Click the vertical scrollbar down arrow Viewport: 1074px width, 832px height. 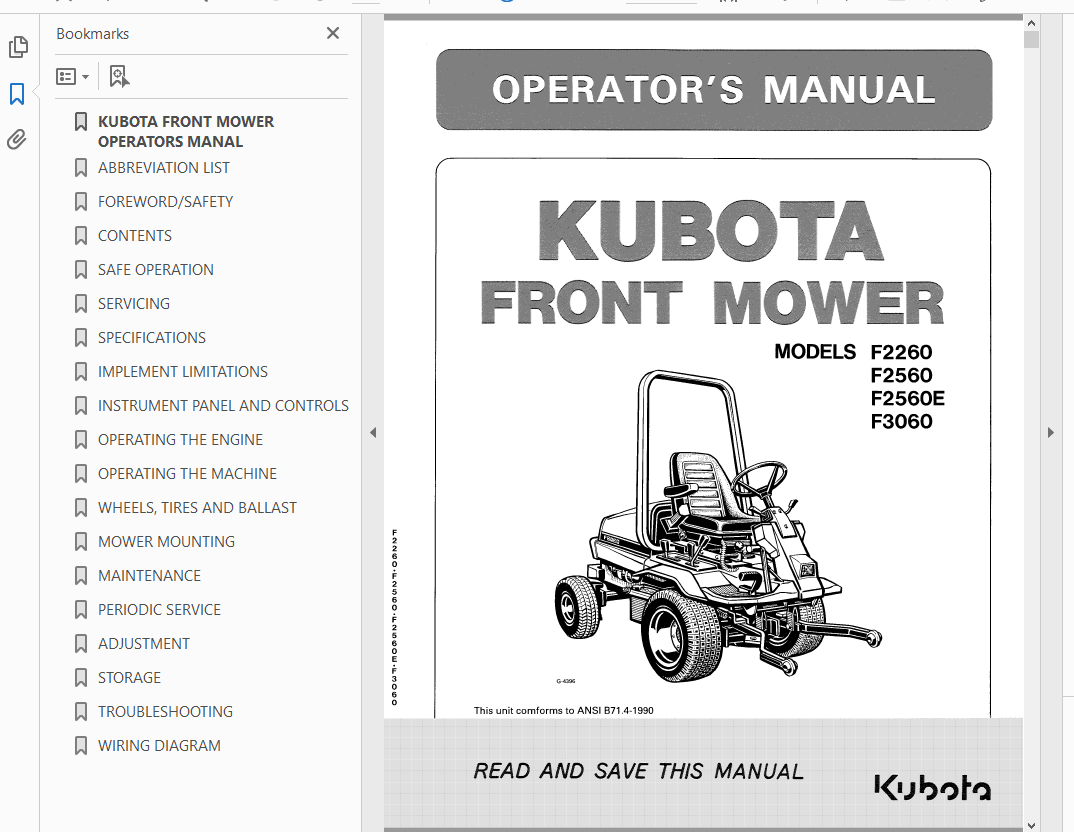tap(1032, 826)
